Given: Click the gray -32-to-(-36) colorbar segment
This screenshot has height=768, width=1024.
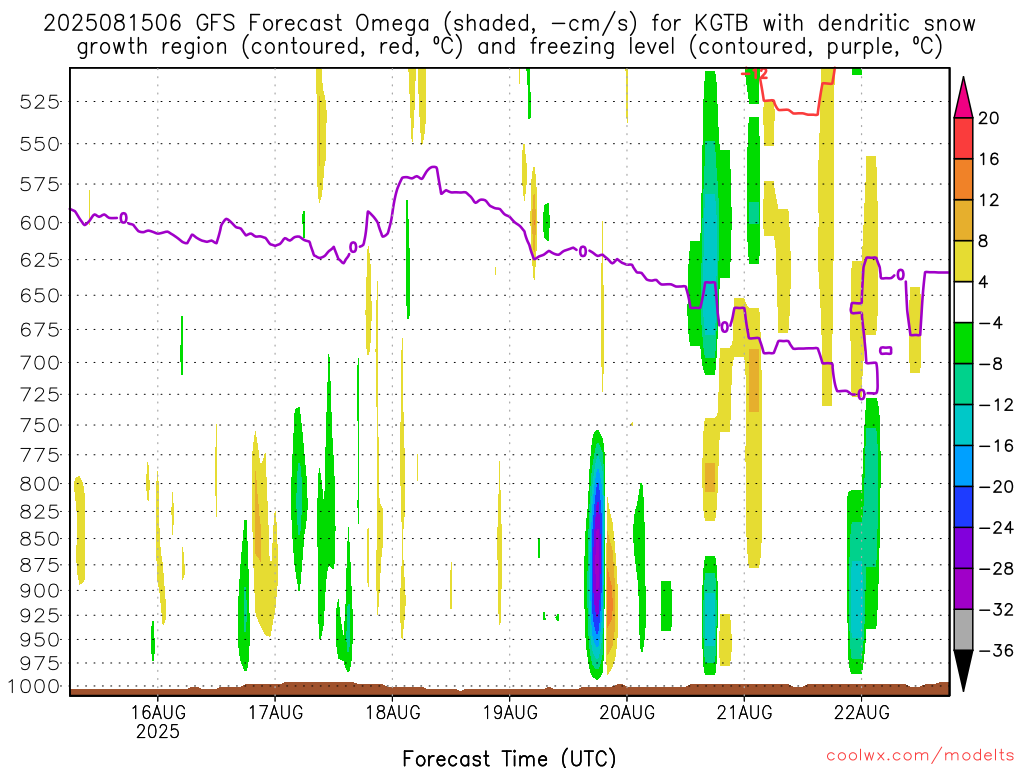Looking at the screenshot, I should [x=963, y=630].
